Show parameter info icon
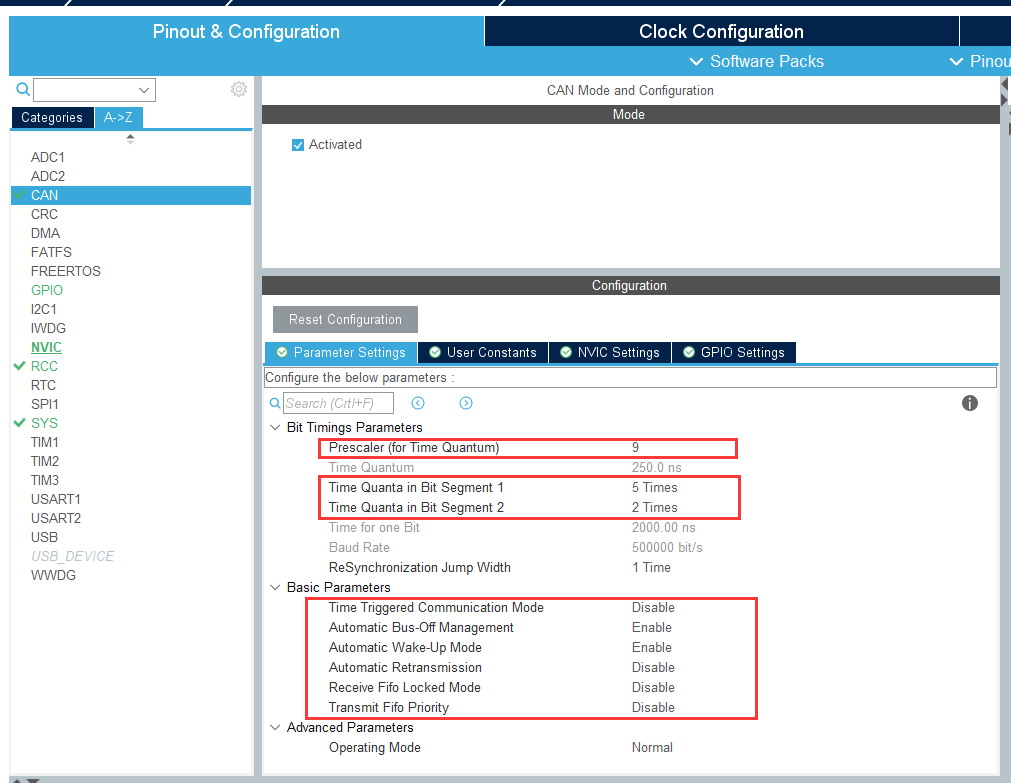The image size is (1011, 783). pyautogui.click(x=970, y=403)
